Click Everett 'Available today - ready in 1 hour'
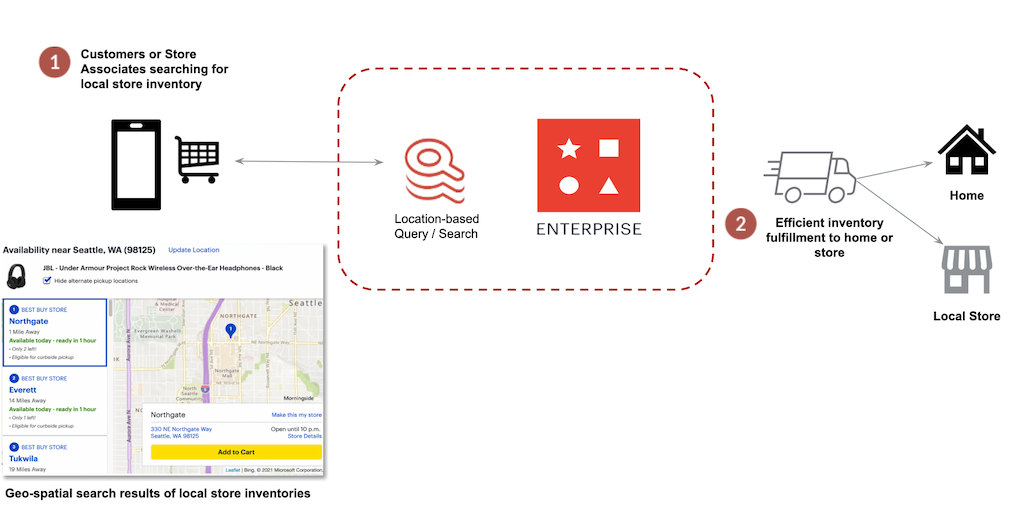This screenshot has height=520, width=1024. click(x=52, y=409)
